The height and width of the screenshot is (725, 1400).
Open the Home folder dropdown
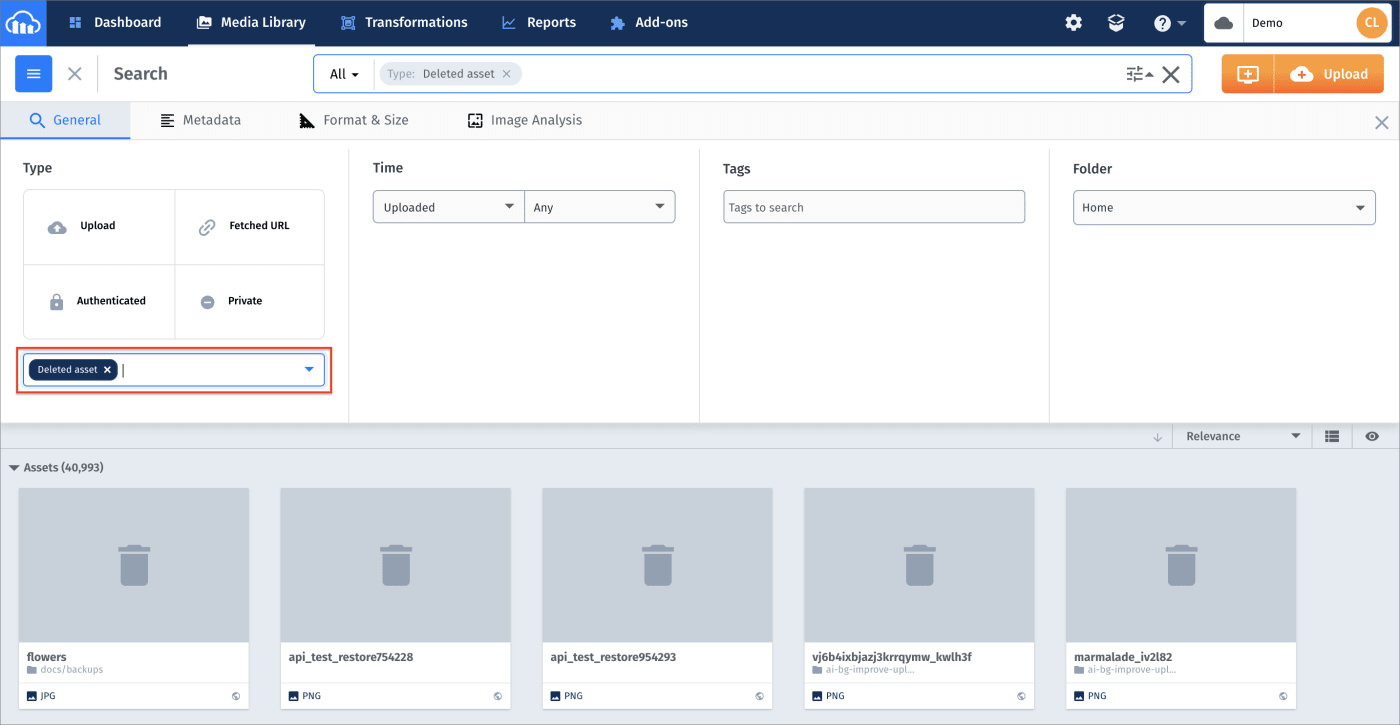pos(1224,207)
